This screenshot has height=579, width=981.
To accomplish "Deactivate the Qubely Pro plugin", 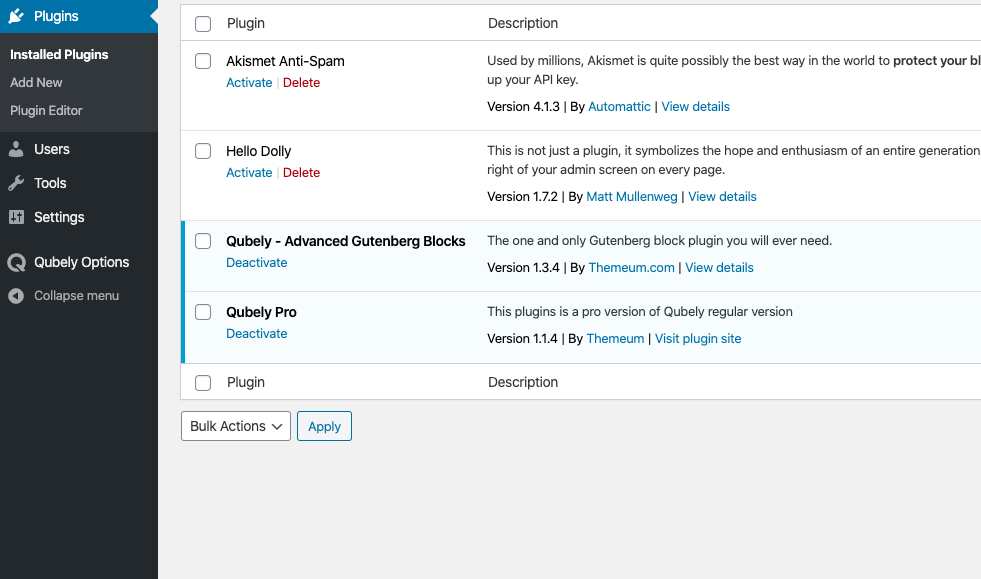I will tap(256, 334).
